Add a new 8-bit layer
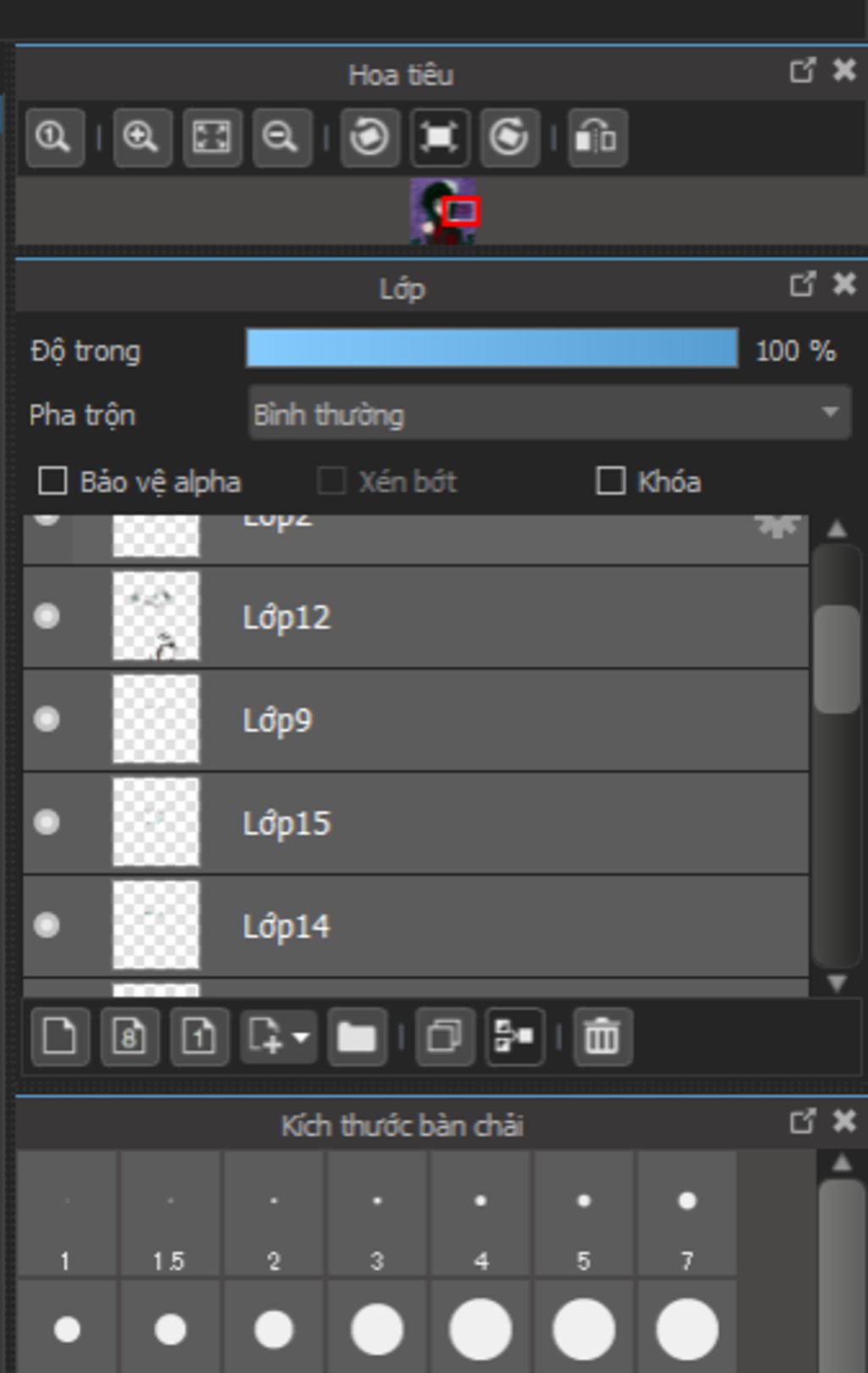 (x=130, y=1036)
